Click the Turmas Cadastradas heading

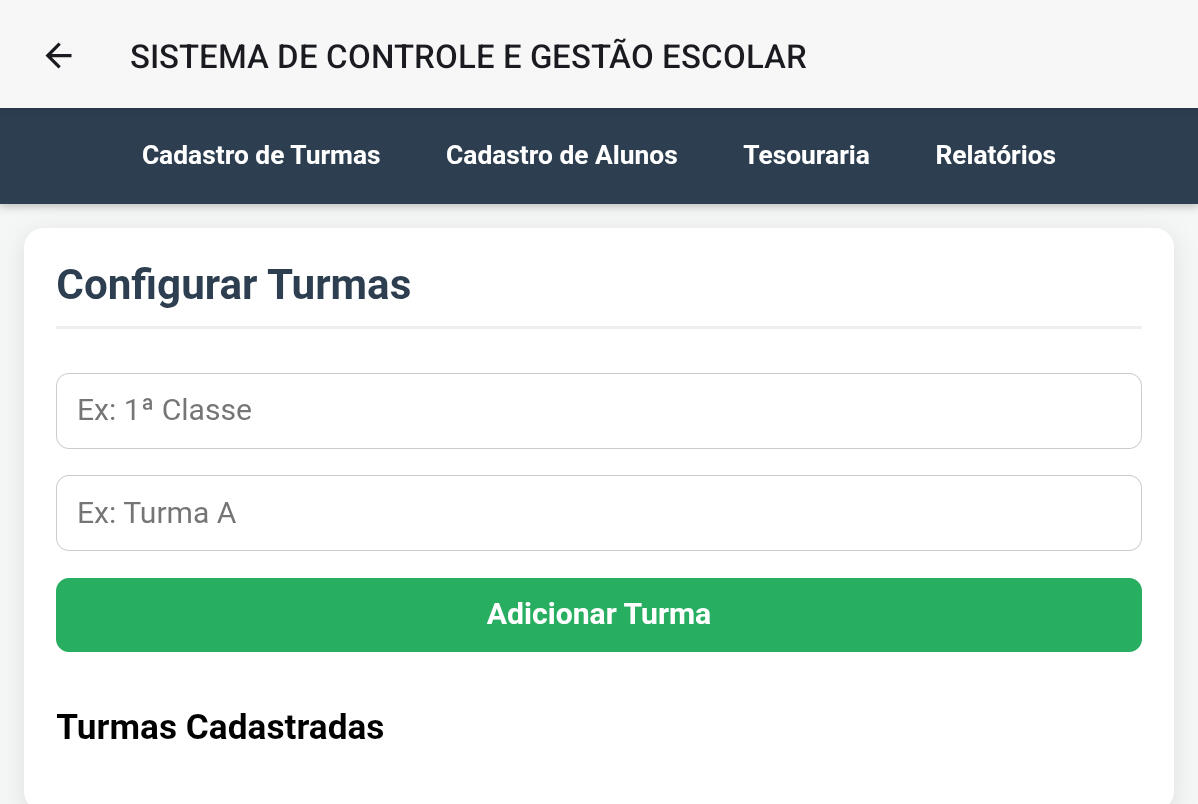pos(220,727)
